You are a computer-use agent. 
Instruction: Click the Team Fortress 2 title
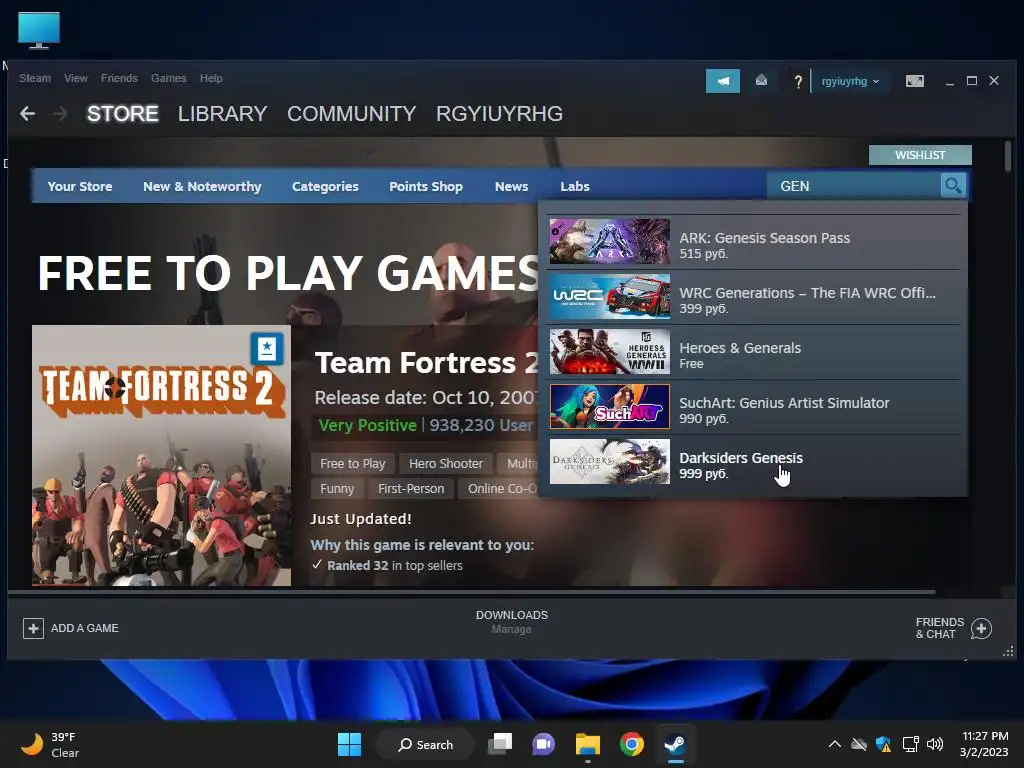[427, 362]
